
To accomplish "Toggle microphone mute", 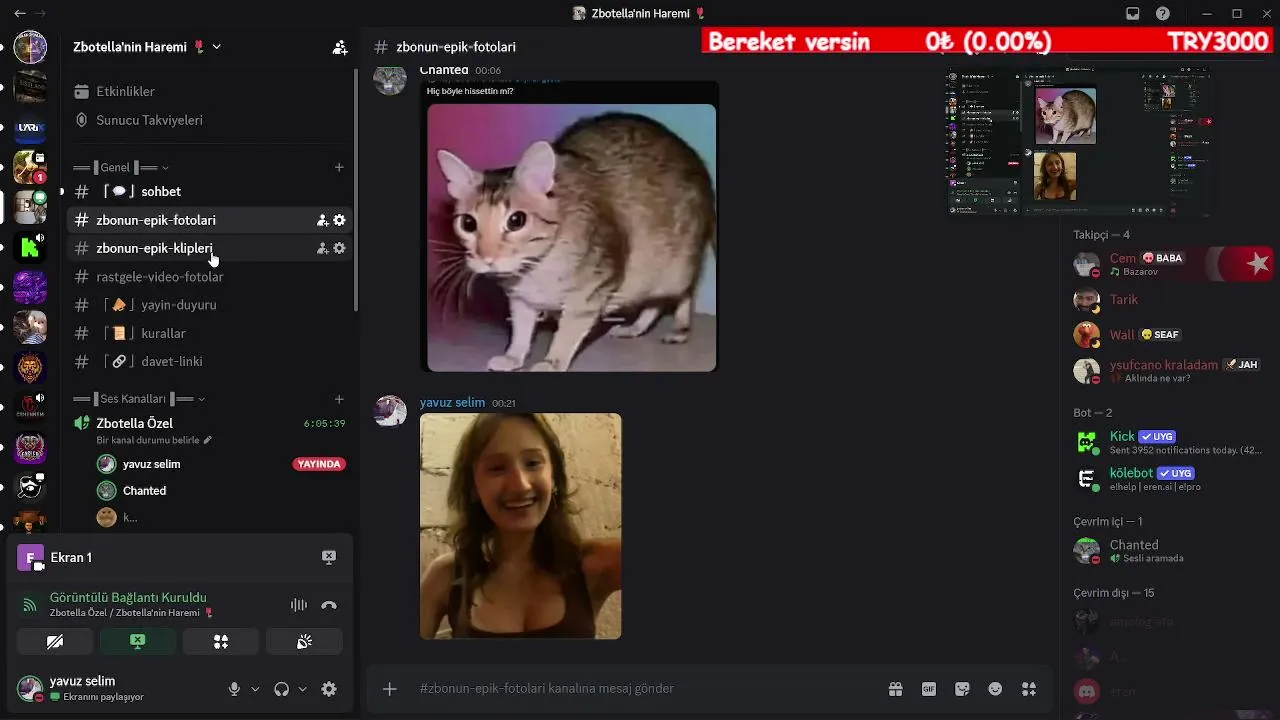I will tap(234, 689).
